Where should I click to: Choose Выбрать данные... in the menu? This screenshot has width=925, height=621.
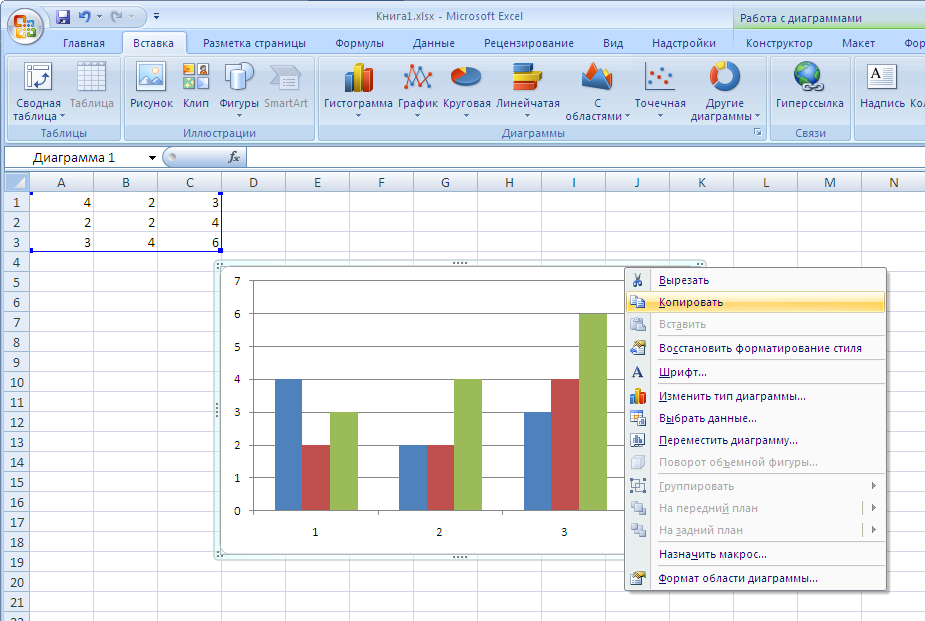tap(755, 418)
